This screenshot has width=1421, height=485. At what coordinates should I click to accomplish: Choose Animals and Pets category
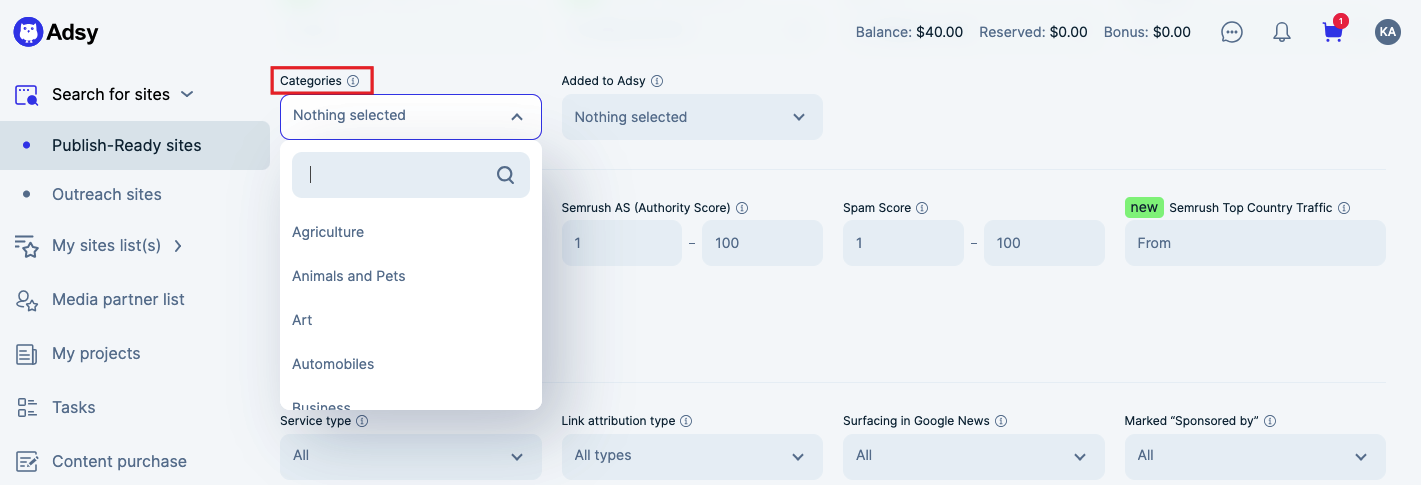coord(348,276)
